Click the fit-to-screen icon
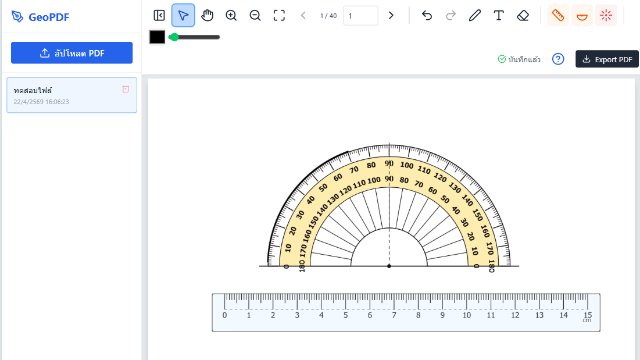 click(x=279, y=16)
